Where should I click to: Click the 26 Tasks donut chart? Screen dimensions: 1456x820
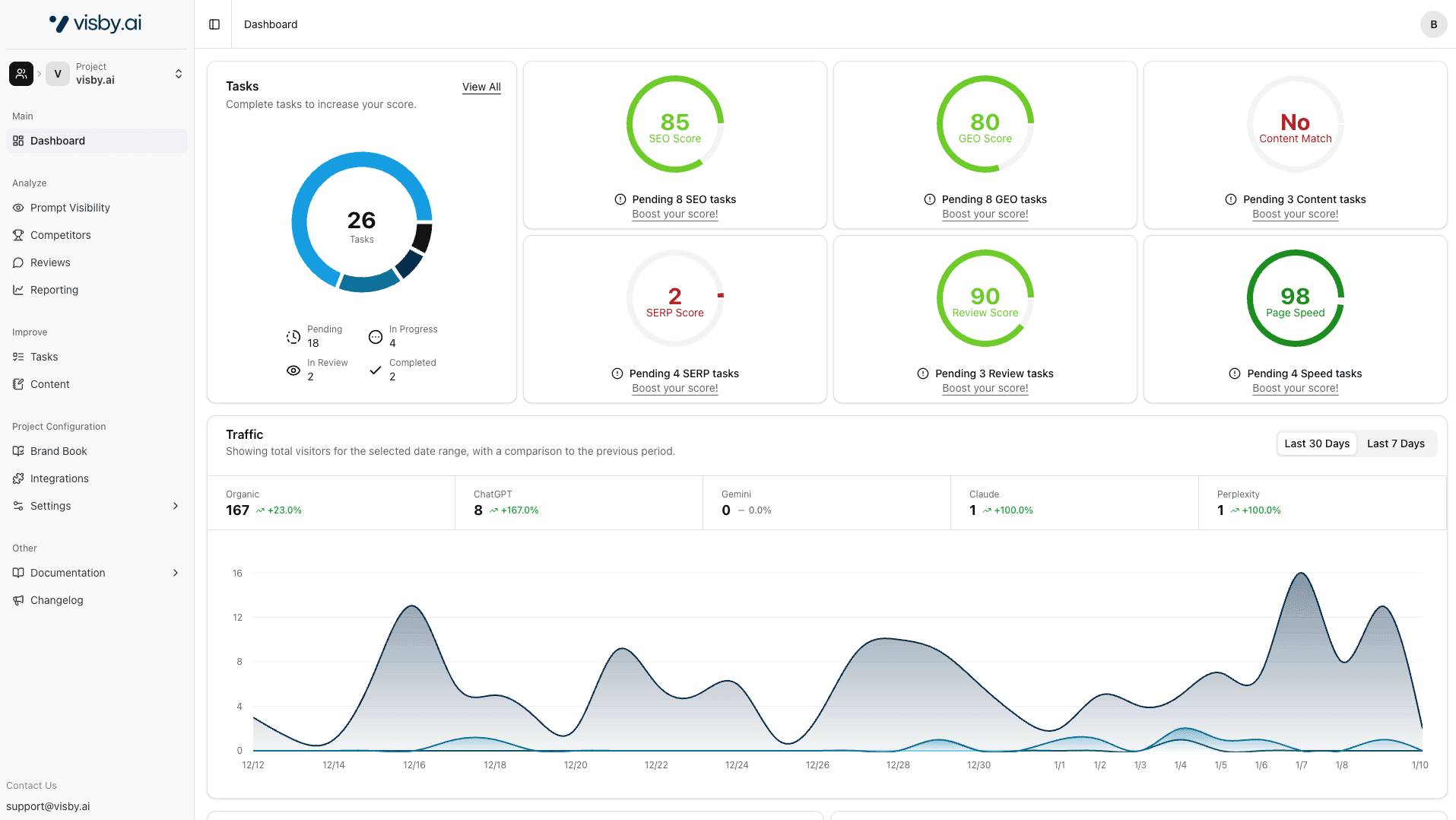coord(361,222)
